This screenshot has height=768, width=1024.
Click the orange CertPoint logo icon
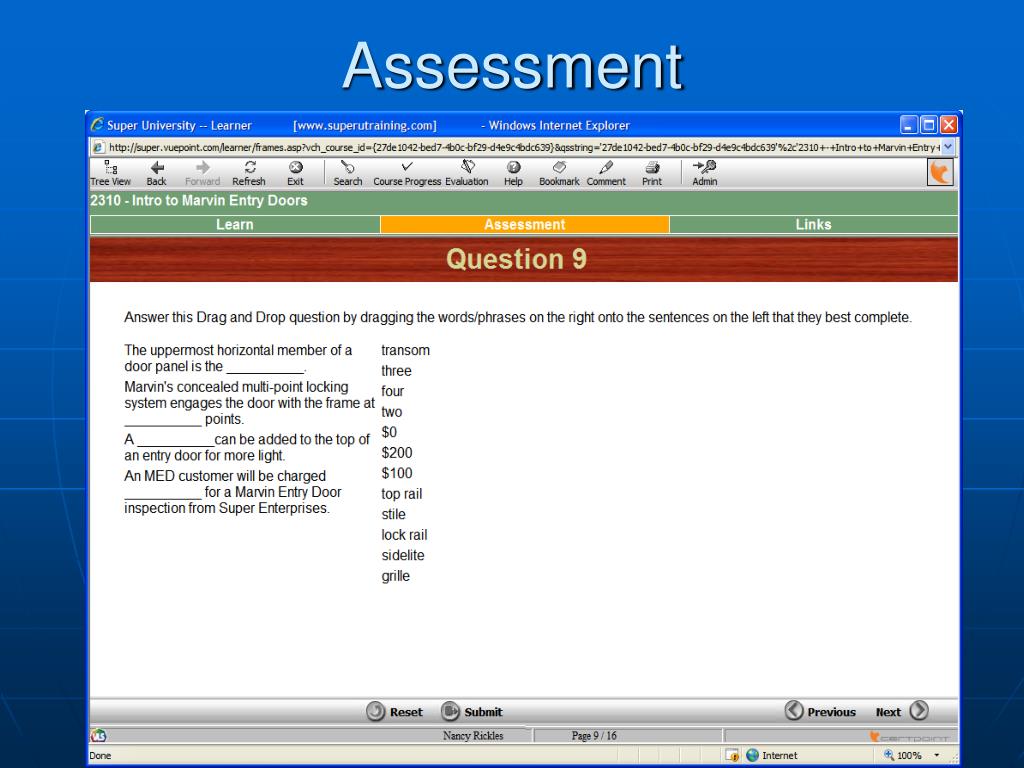coord(940,172)
